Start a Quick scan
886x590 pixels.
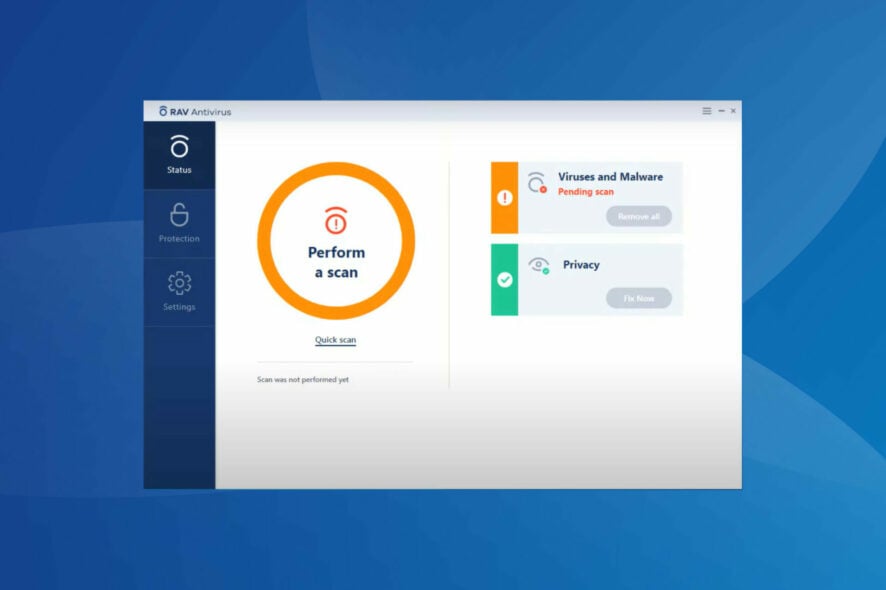tap(335, 340)
